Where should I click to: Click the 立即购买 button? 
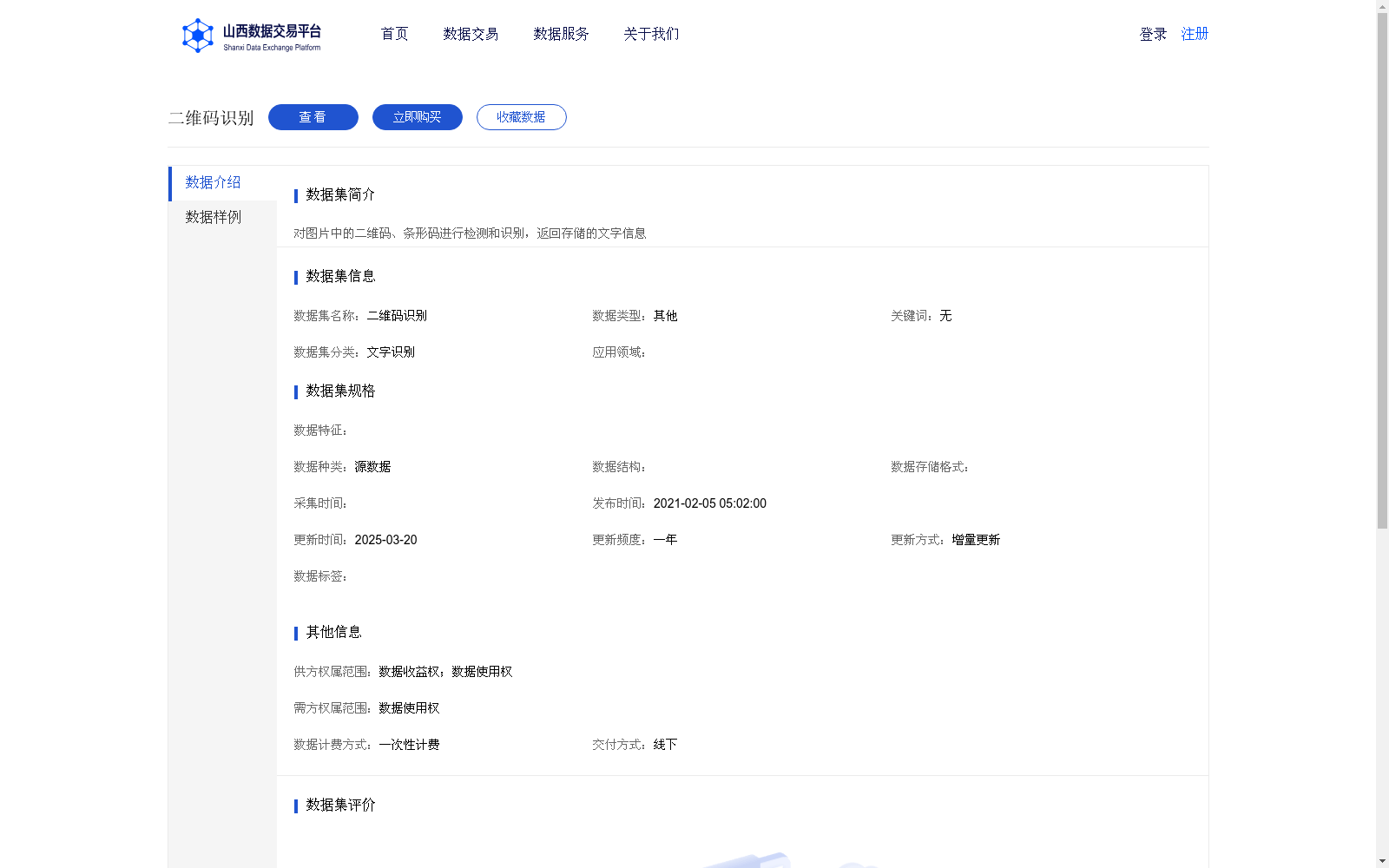click(x=418, y=117)
